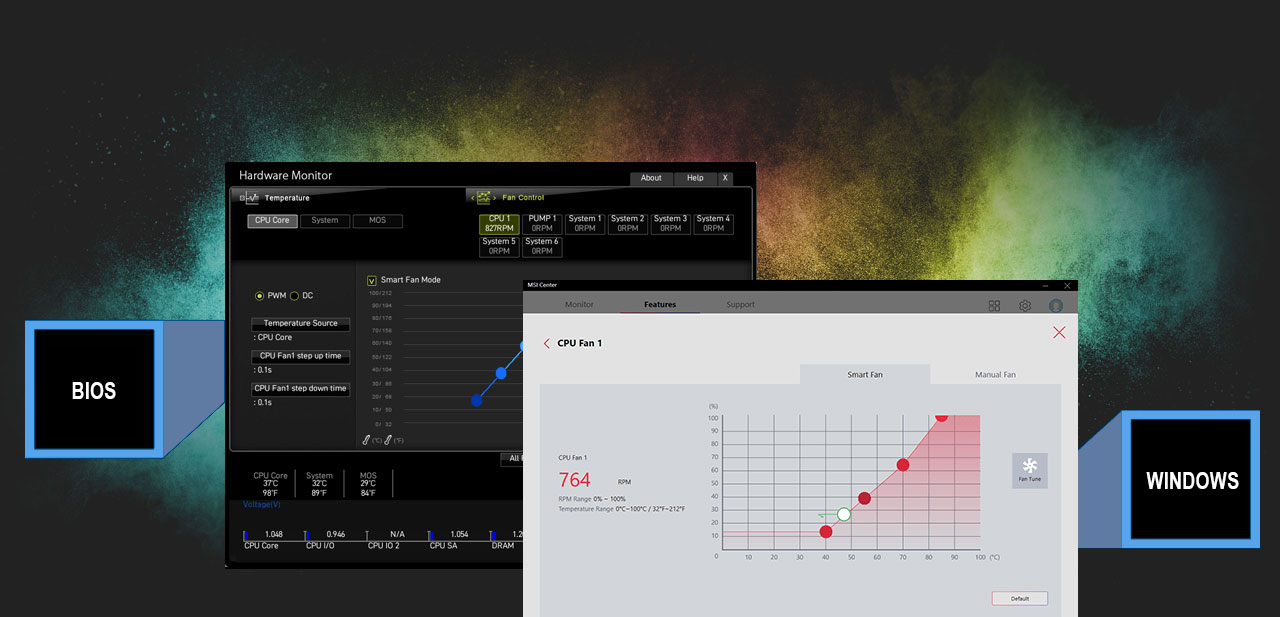
Task: Click the red curve point at 55°C
Action: point(864,498)
